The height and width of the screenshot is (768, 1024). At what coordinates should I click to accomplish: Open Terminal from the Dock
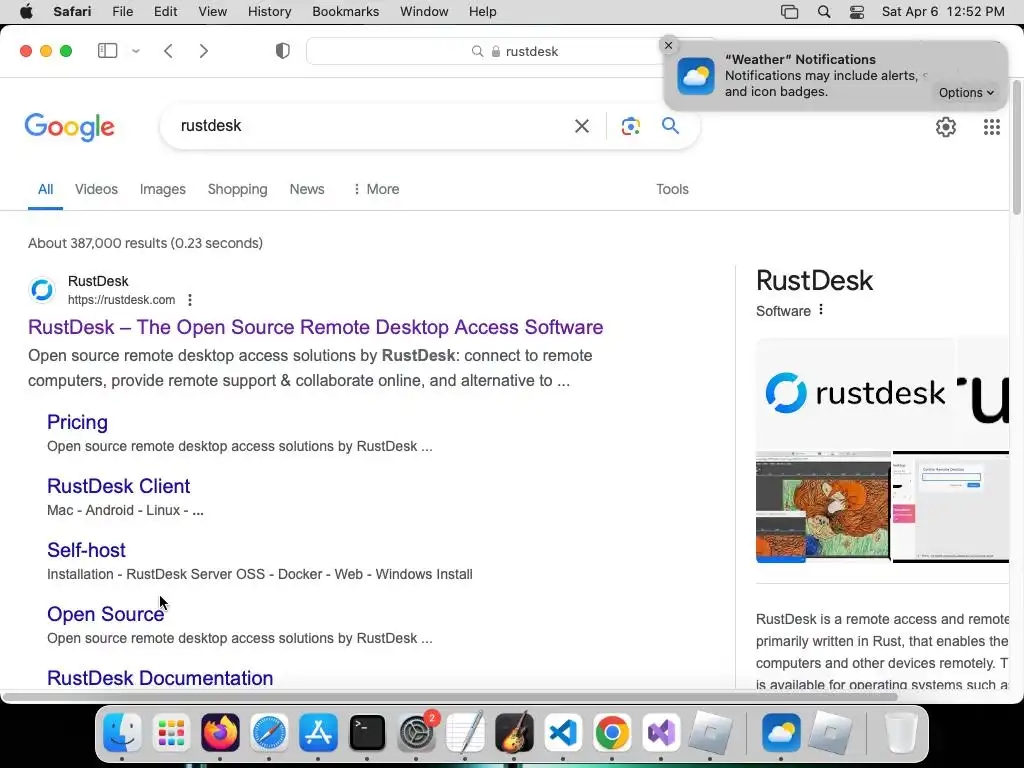[x=367, y=733]
